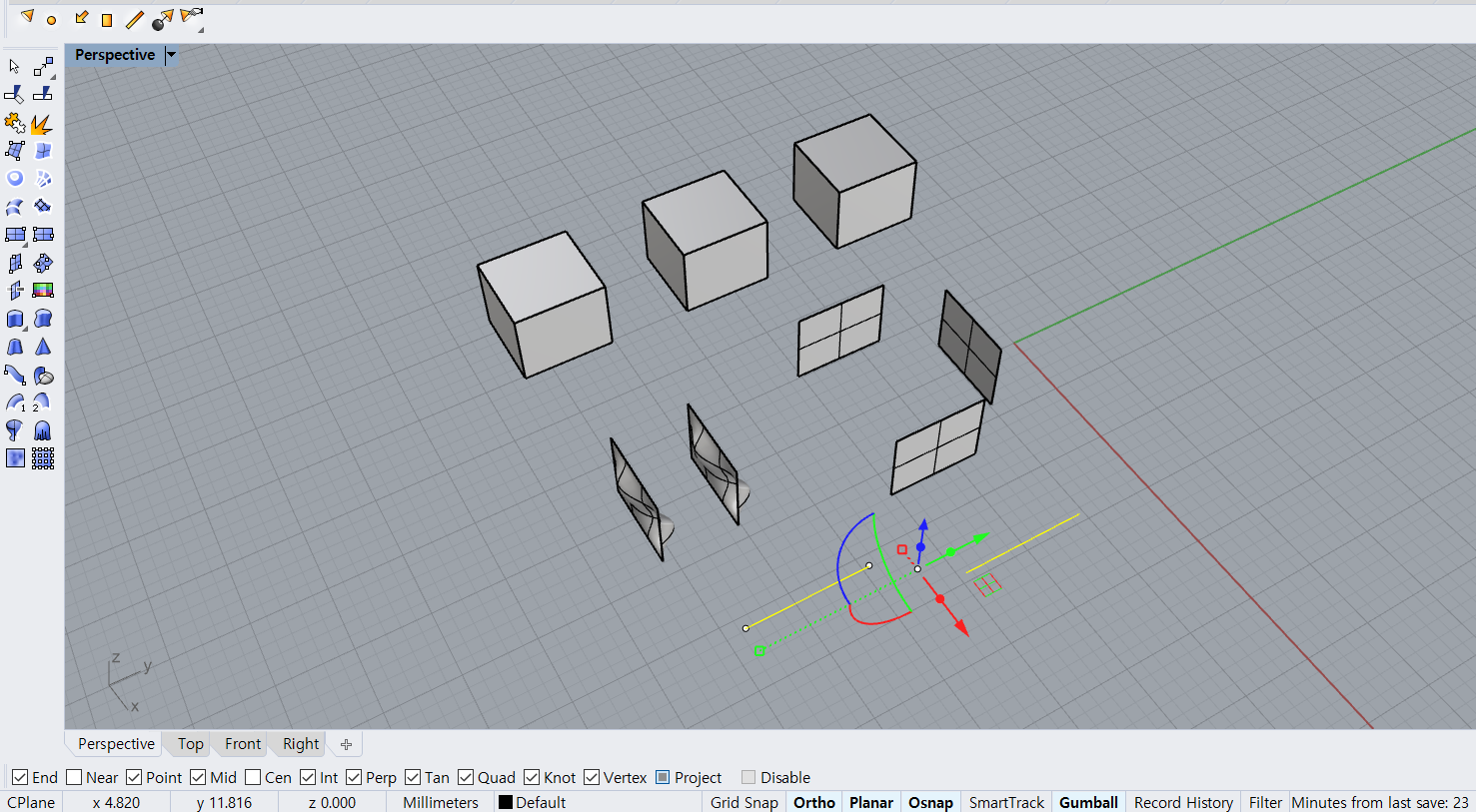
Task: Click the green Y-axis gumball arrow
Action: point(981,538)
